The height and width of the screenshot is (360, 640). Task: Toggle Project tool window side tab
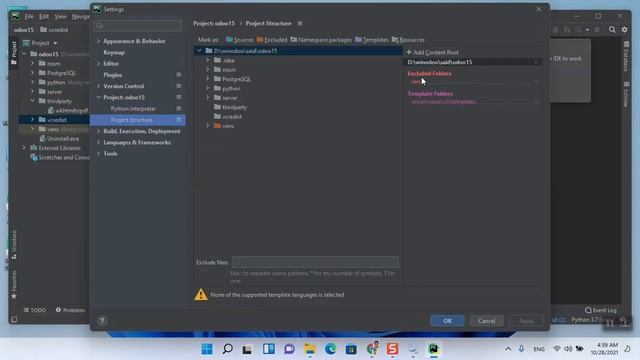pyautogui.click(x=13, y=53)
